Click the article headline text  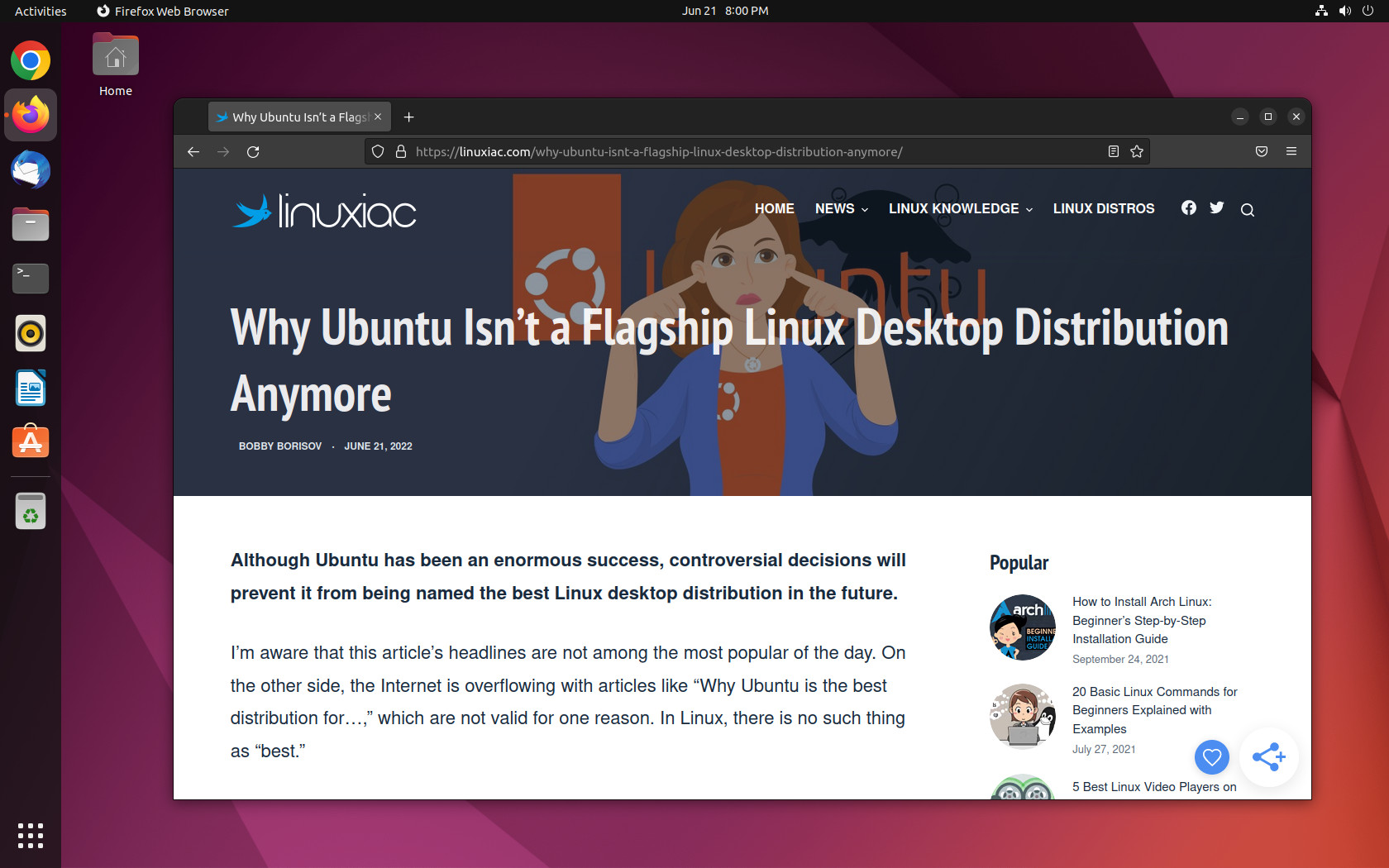729,360
